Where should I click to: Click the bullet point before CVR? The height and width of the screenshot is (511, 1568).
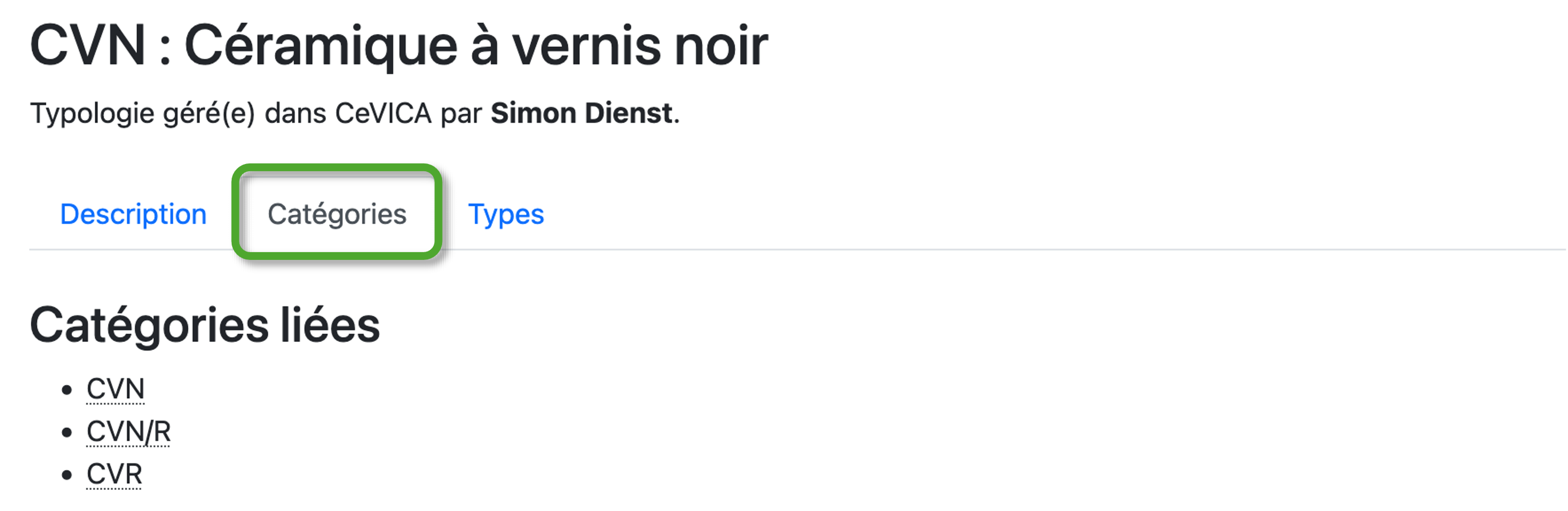(x=67, y=475)
